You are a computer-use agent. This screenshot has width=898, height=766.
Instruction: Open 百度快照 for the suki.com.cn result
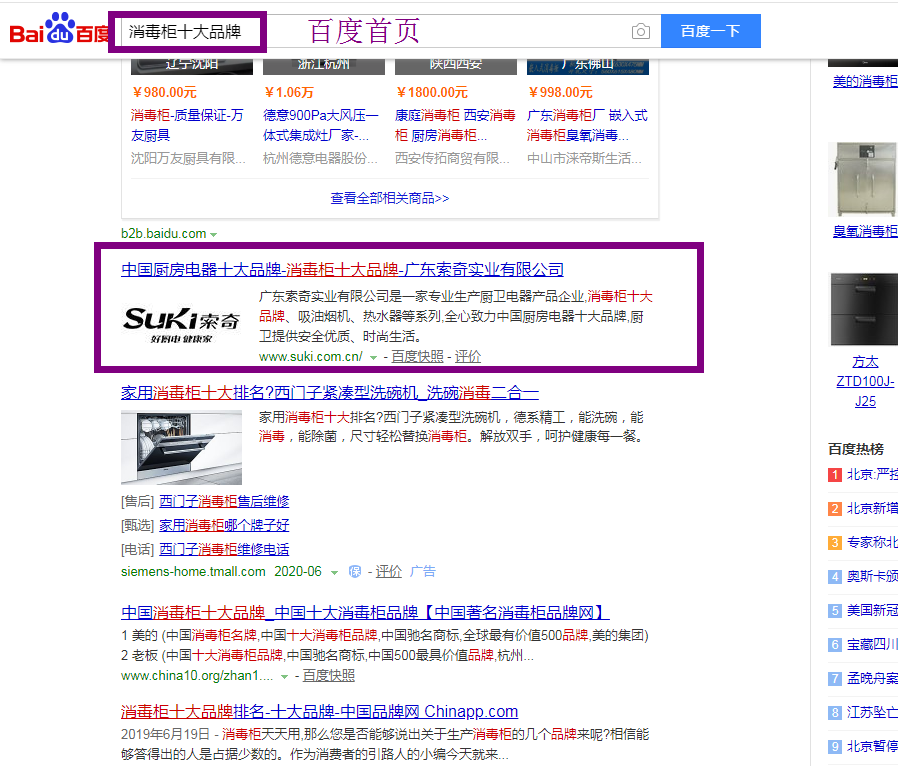pyautogui.click(x=417, y=356)
